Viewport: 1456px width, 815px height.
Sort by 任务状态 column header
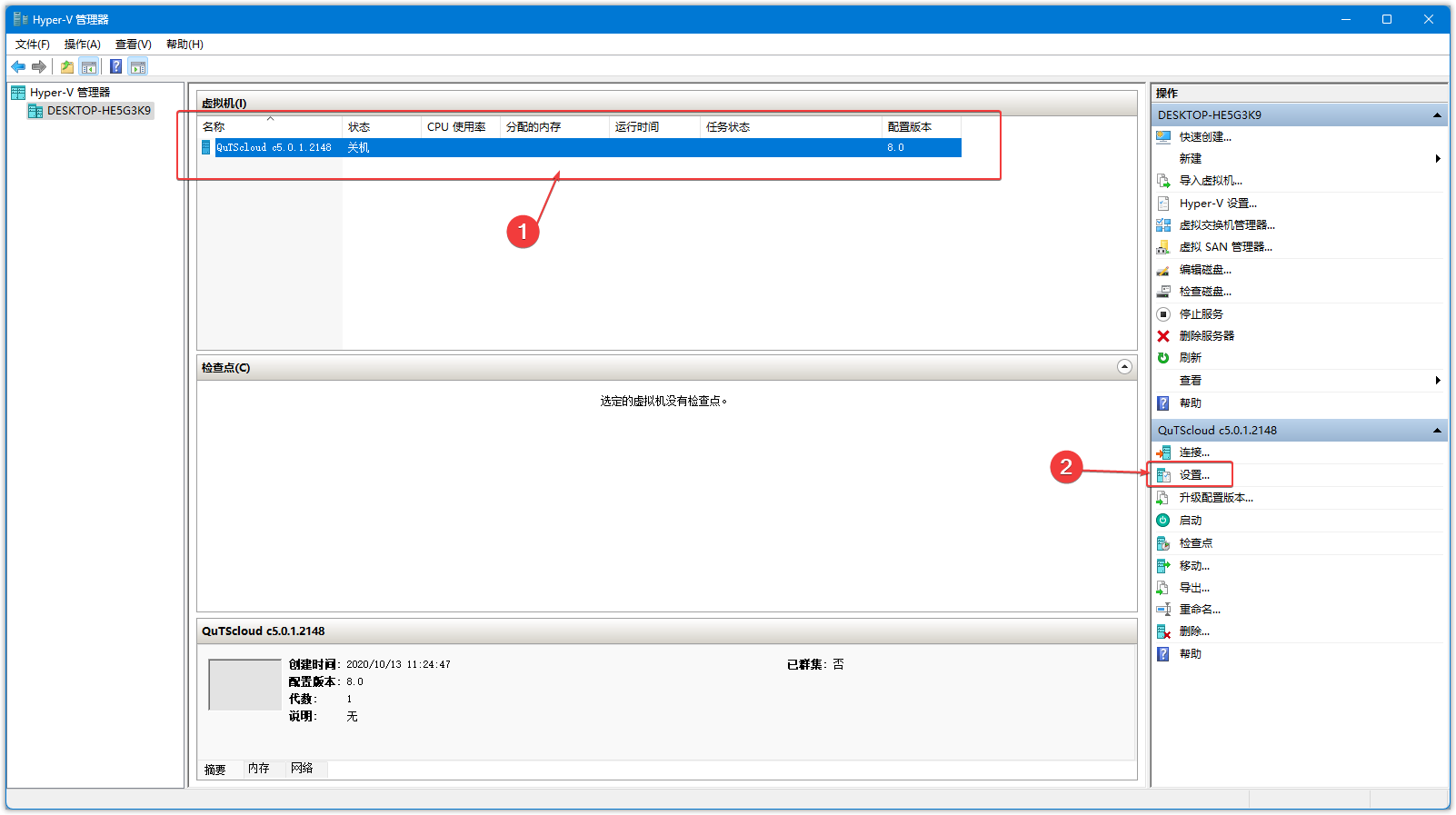pyautogui.click(x=791, y=127)
